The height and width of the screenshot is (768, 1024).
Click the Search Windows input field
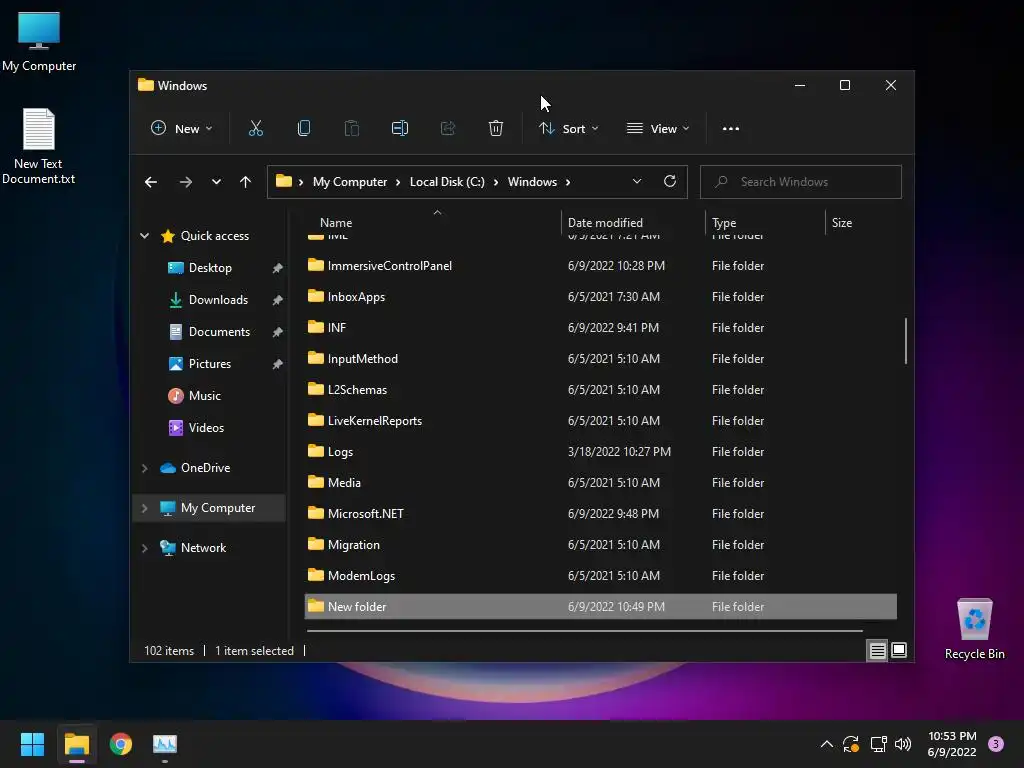pos(801,182)
